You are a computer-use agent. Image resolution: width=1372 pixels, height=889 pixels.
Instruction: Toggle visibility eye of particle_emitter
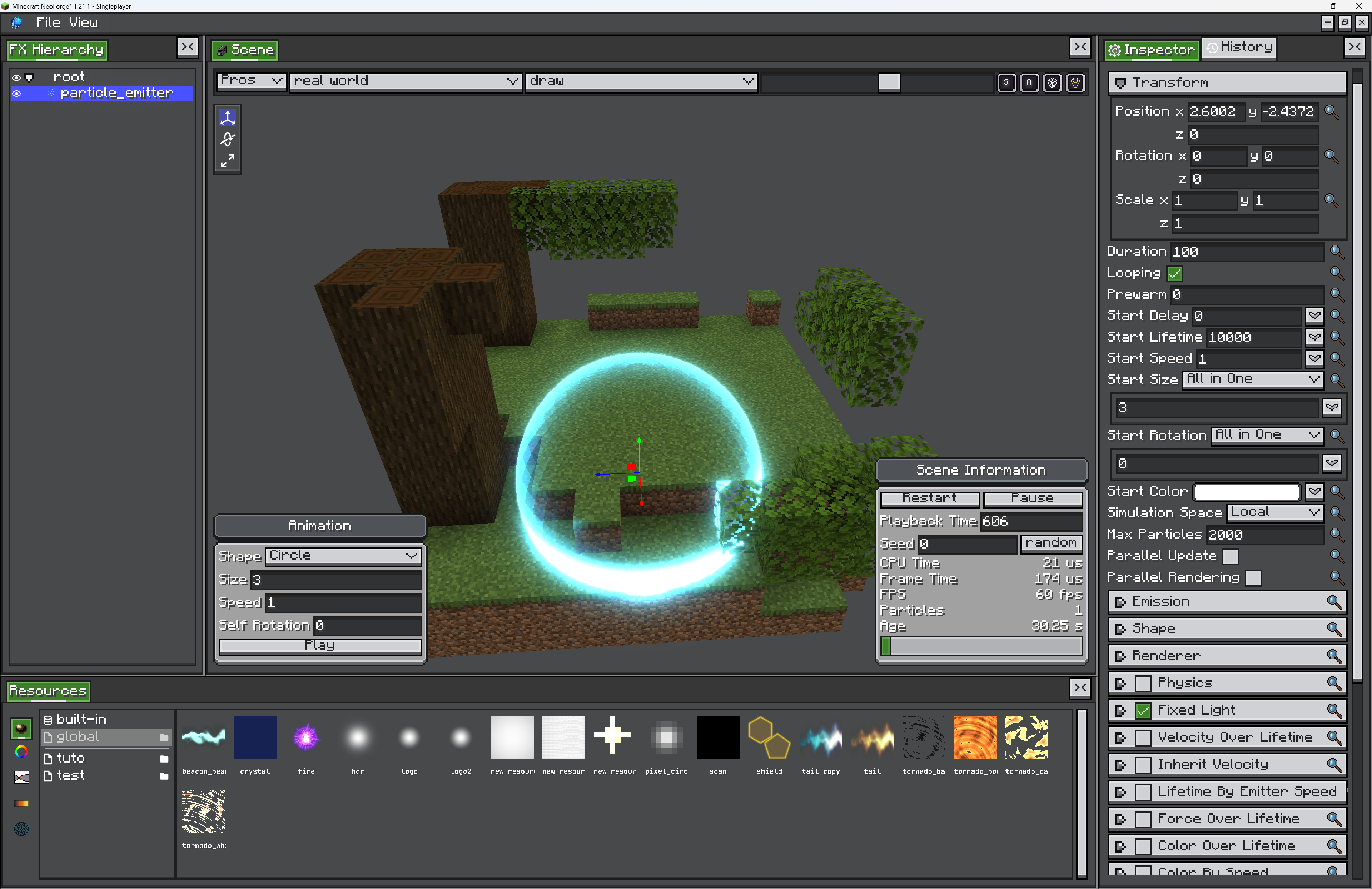(17, 93)
